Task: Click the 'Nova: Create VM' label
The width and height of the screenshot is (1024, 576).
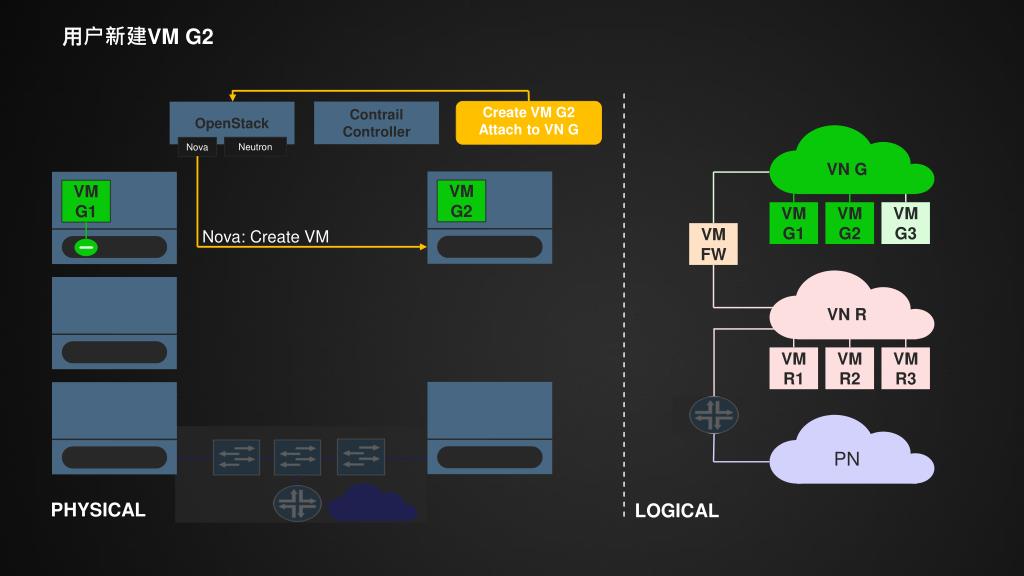Action: click(265, 236)
